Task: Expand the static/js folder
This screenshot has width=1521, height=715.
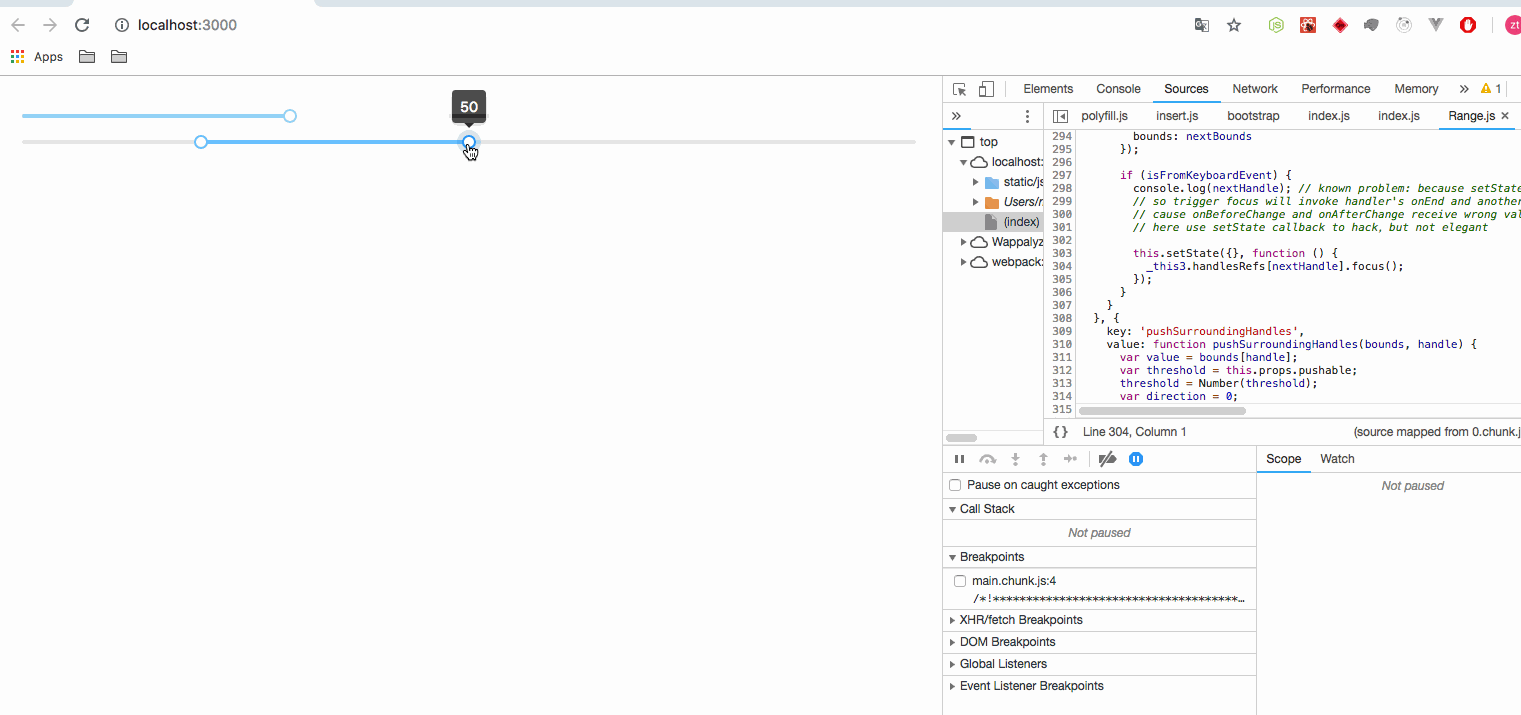Action: [976, 182]
